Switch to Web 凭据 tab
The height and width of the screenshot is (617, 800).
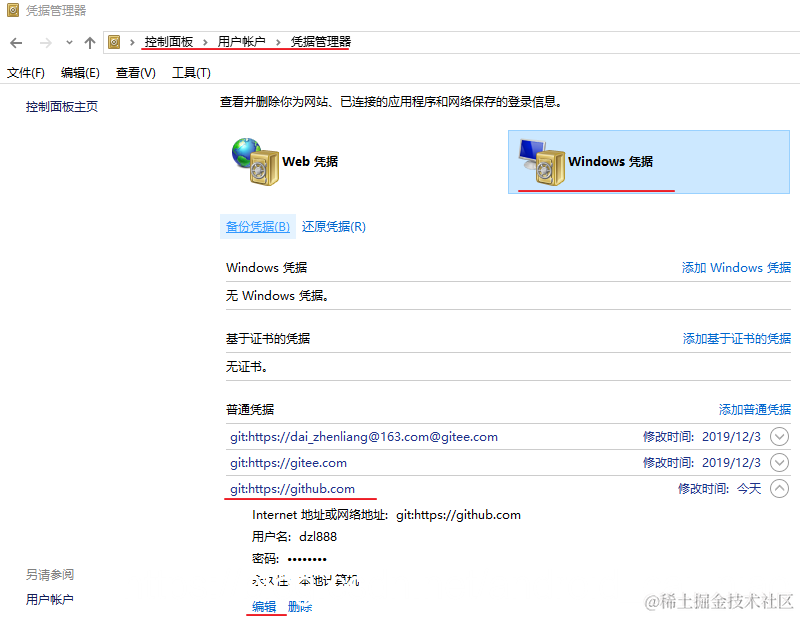pyautogui.click(x=310, y=162)
